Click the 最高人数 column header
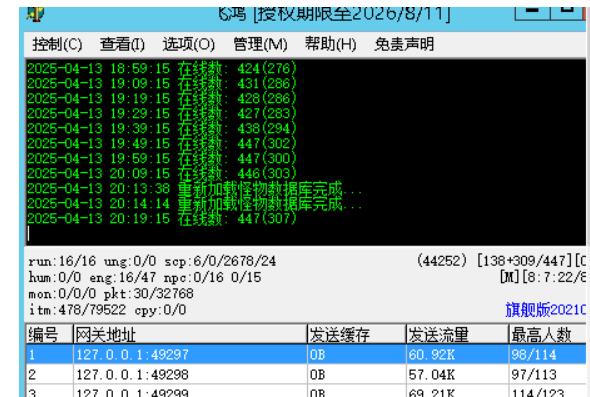Viewport: 590px width, 397px height. (x=547, y=334)
